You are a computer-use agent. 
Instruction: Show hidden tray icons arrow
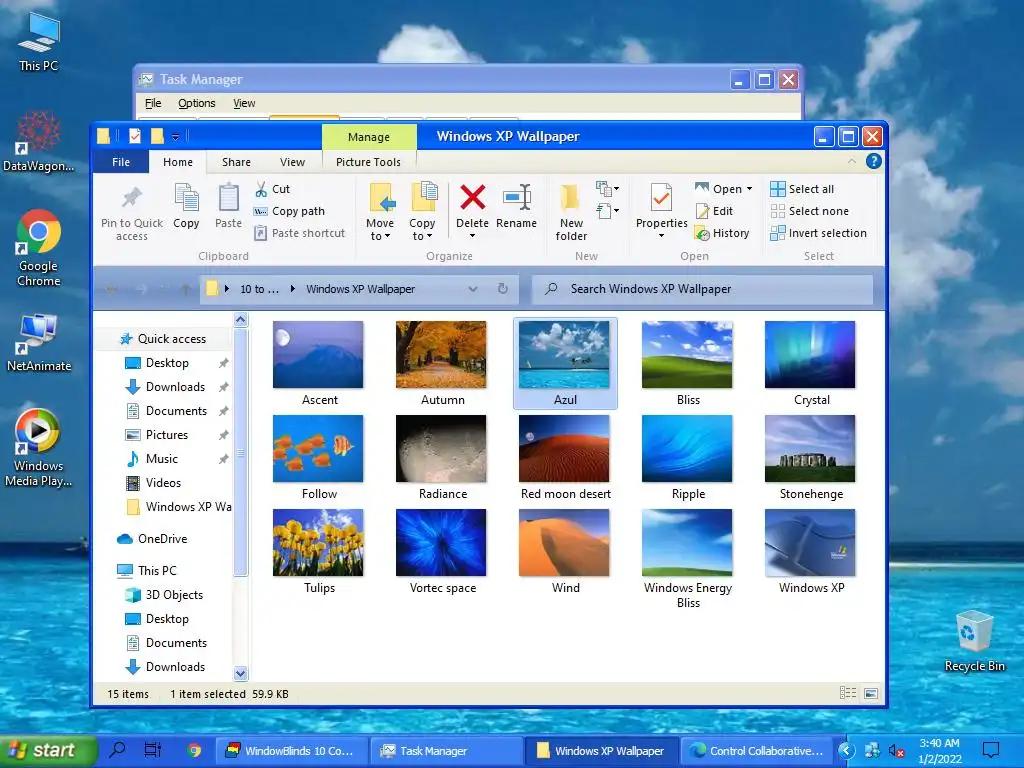(x=847, y=750)
